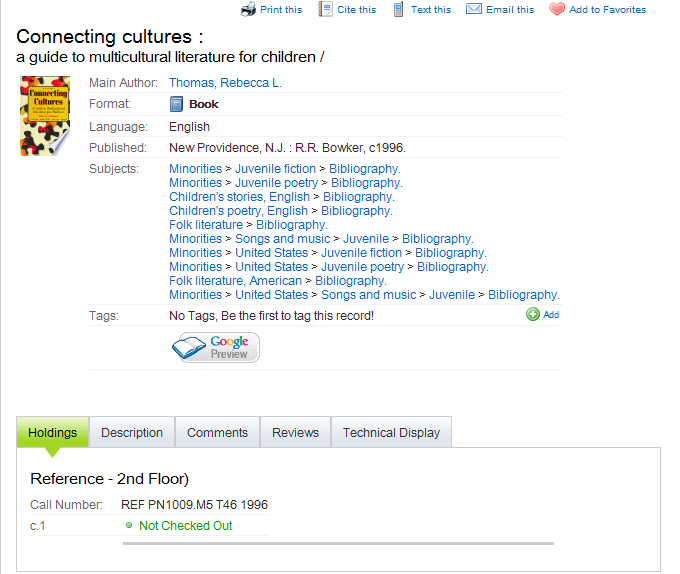
Task: Click Children's stories, English subject link
Action: pyautogui.click(x=239, y=197)
